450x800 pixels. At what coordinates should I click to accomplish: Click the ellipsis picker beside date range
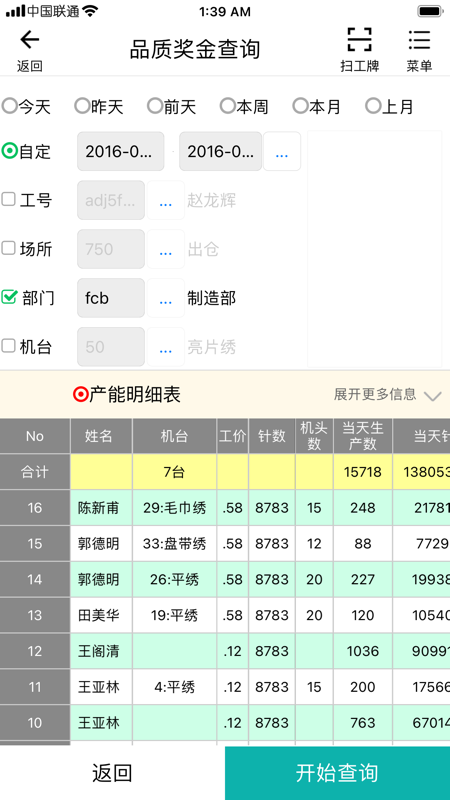coord(282,152)
